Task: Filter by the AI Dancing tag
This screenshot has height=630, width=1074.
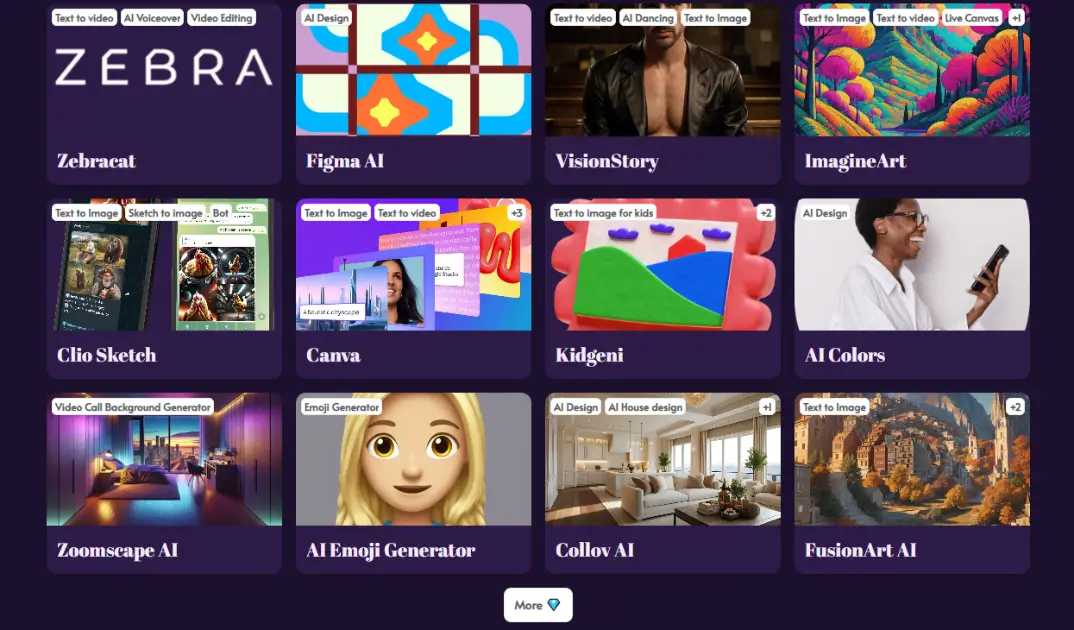Action: (647, 18)
